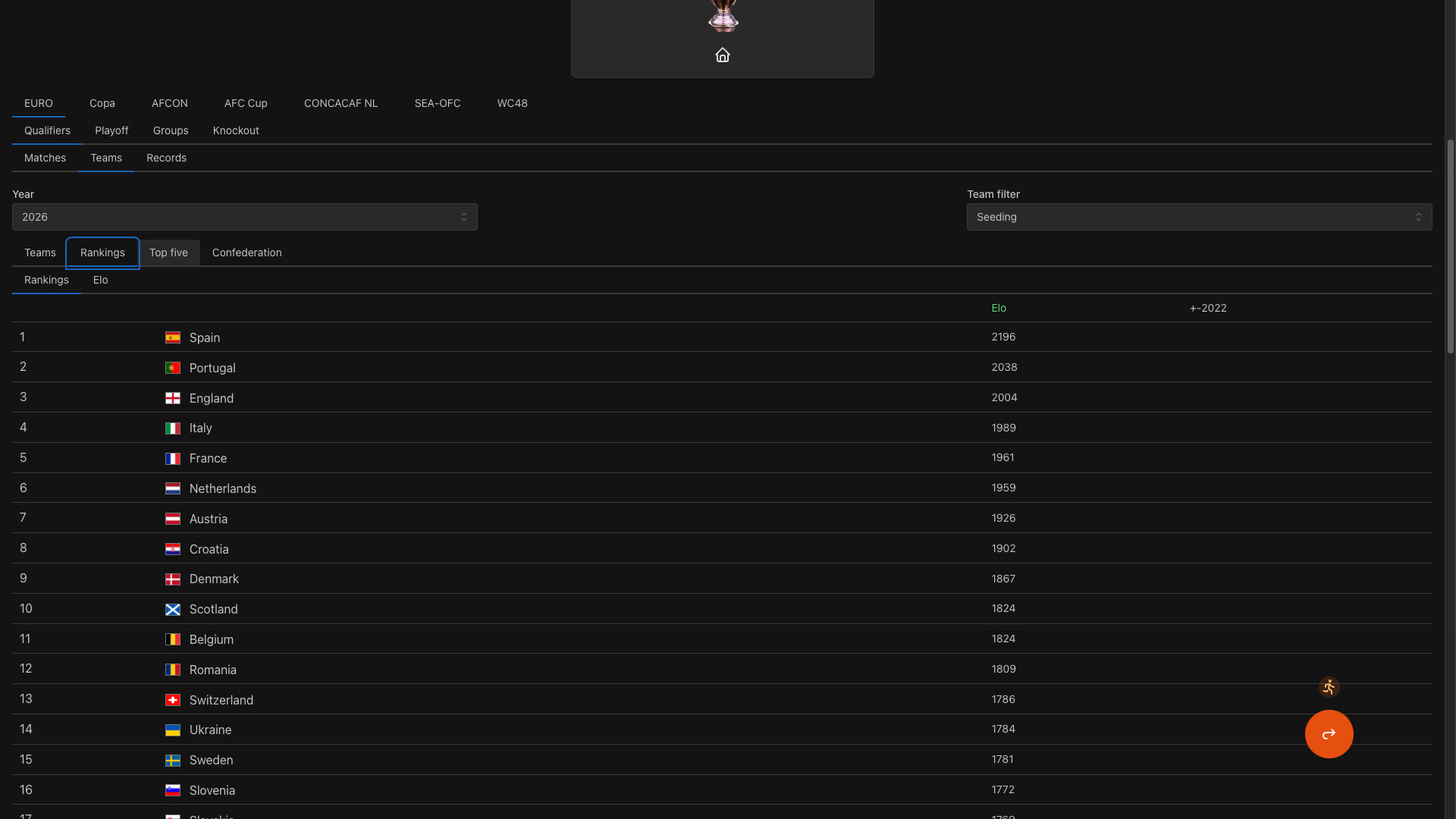
Task: Switch to the Top five tab
Action: click(169, 253)
